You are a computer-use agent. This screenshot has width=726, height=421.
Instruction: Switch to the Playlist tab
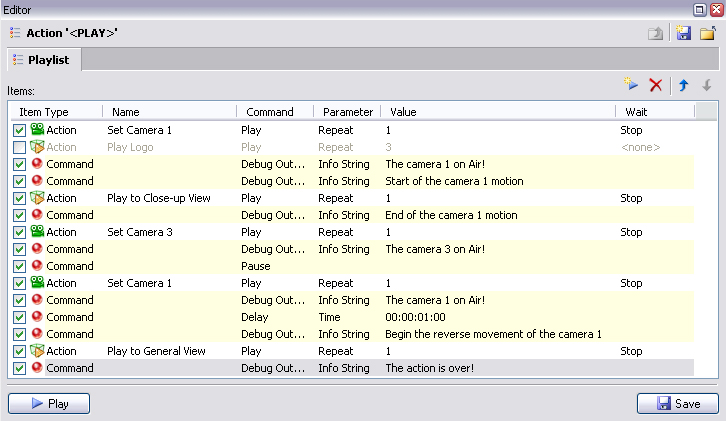(44, 60)
